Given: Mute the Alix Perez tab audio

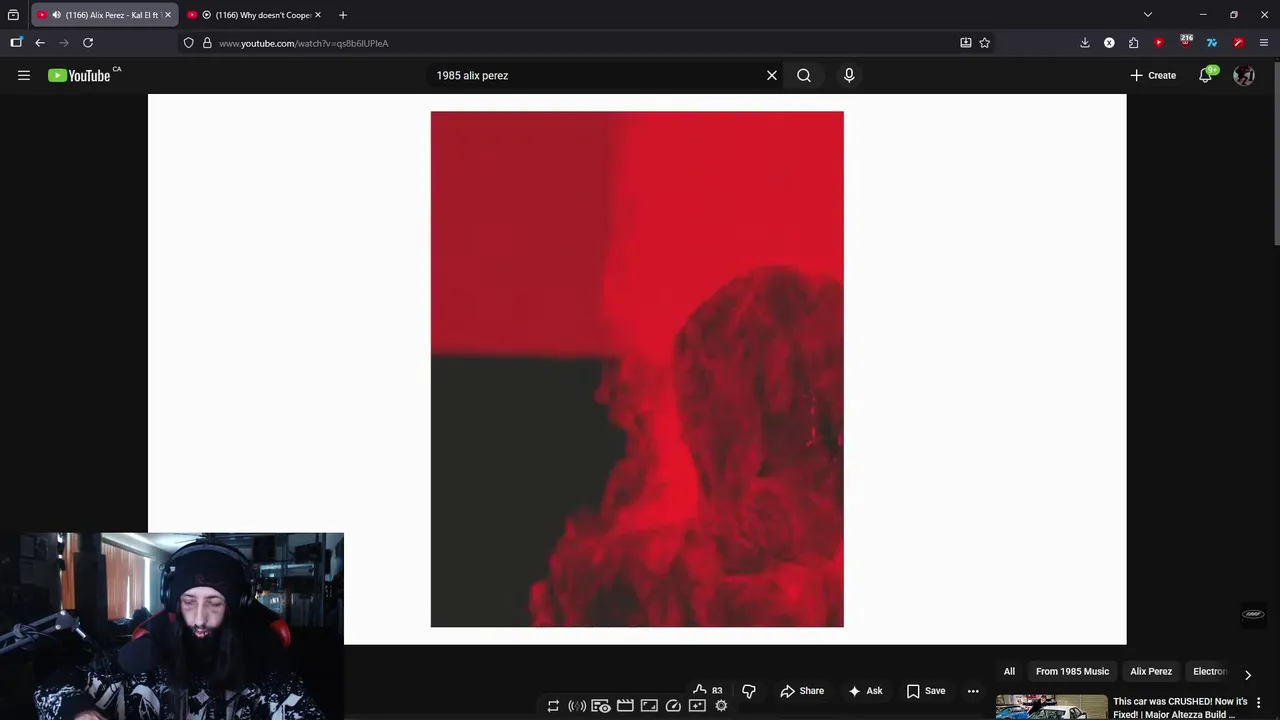Looking at the screenshot, I should (56, 15).
